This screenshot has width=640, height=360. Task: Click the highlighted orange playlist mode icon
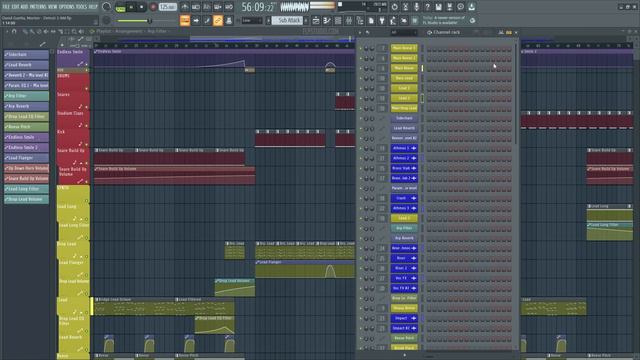[185, 20]
